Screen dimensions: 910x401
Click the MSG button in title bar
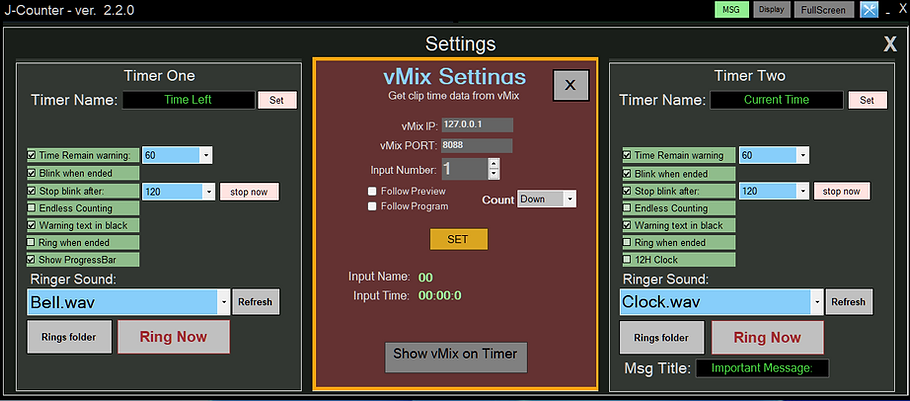coord(731,9)
